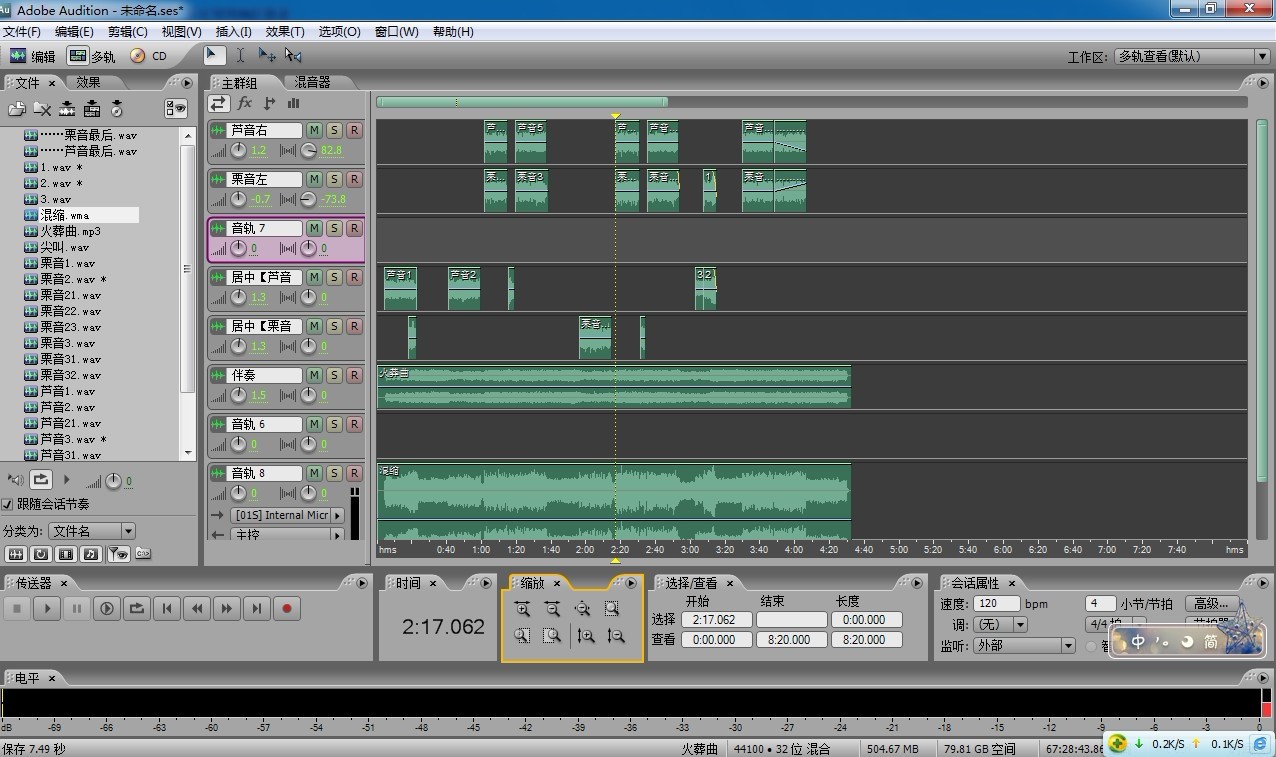Select the Move/Copy Clip tool
The width and height of the screenshot is (1276, 757).
(x=267, y=56)
